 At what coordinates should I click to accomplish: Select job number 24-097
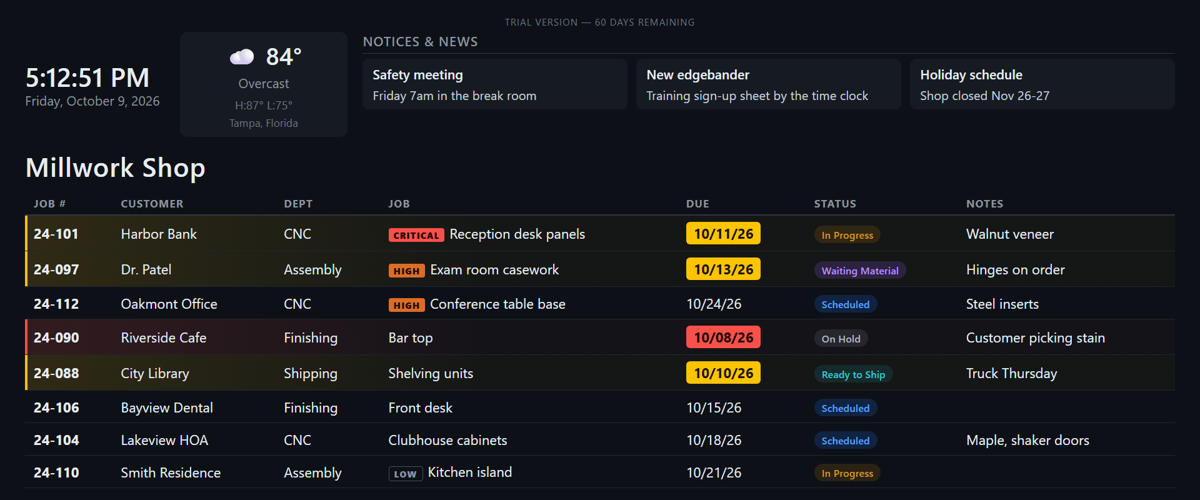point(56,270)
